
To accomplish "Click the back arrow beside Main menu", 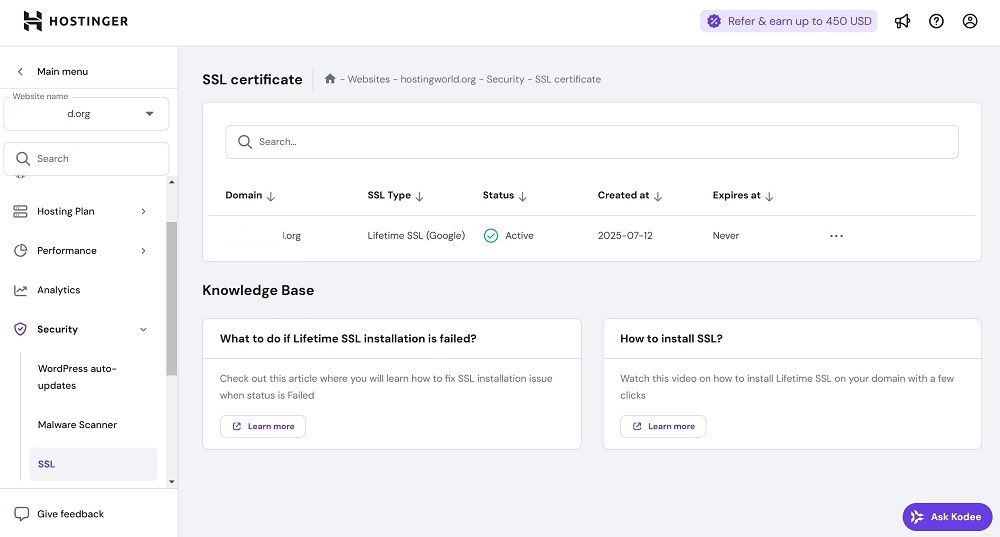I will click(x=20, y=71).
